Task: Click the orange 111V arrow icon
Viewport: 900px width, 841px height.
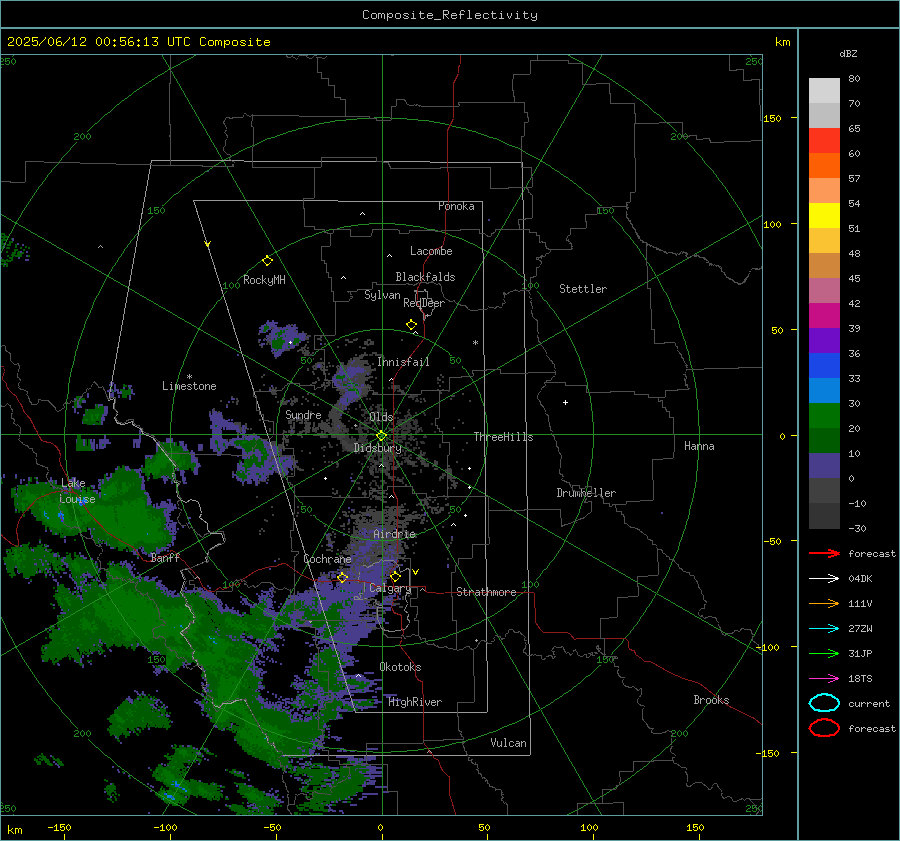Action: coord(824,603)
